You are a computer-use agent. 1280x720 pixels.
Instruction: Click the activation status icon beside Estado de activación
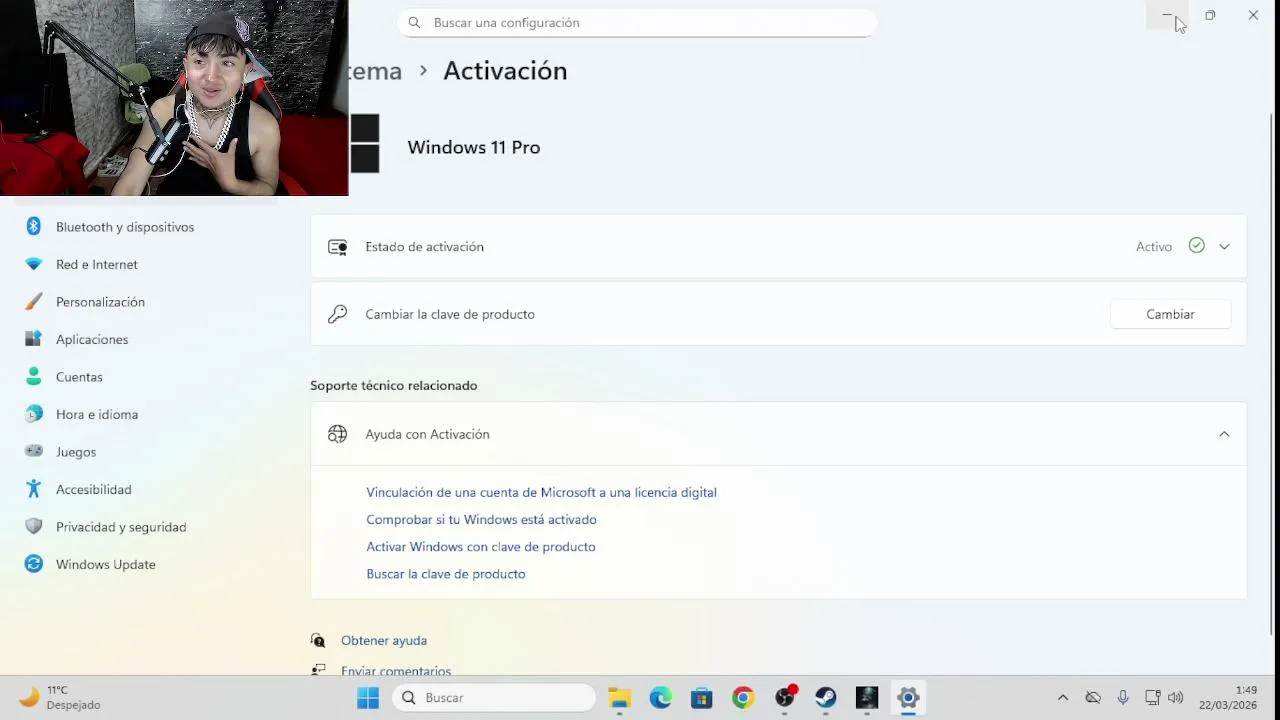[338, 247]
